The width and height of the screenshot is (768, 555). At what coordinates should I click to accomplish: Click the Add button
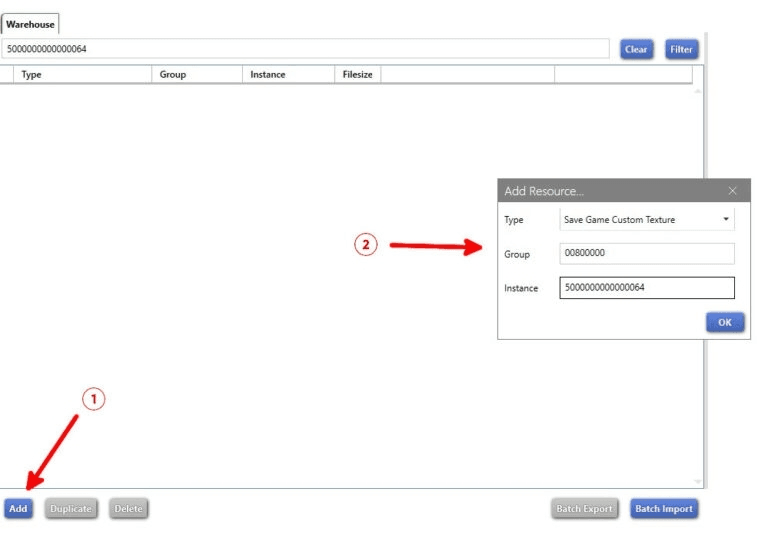(x=18, y=509)
